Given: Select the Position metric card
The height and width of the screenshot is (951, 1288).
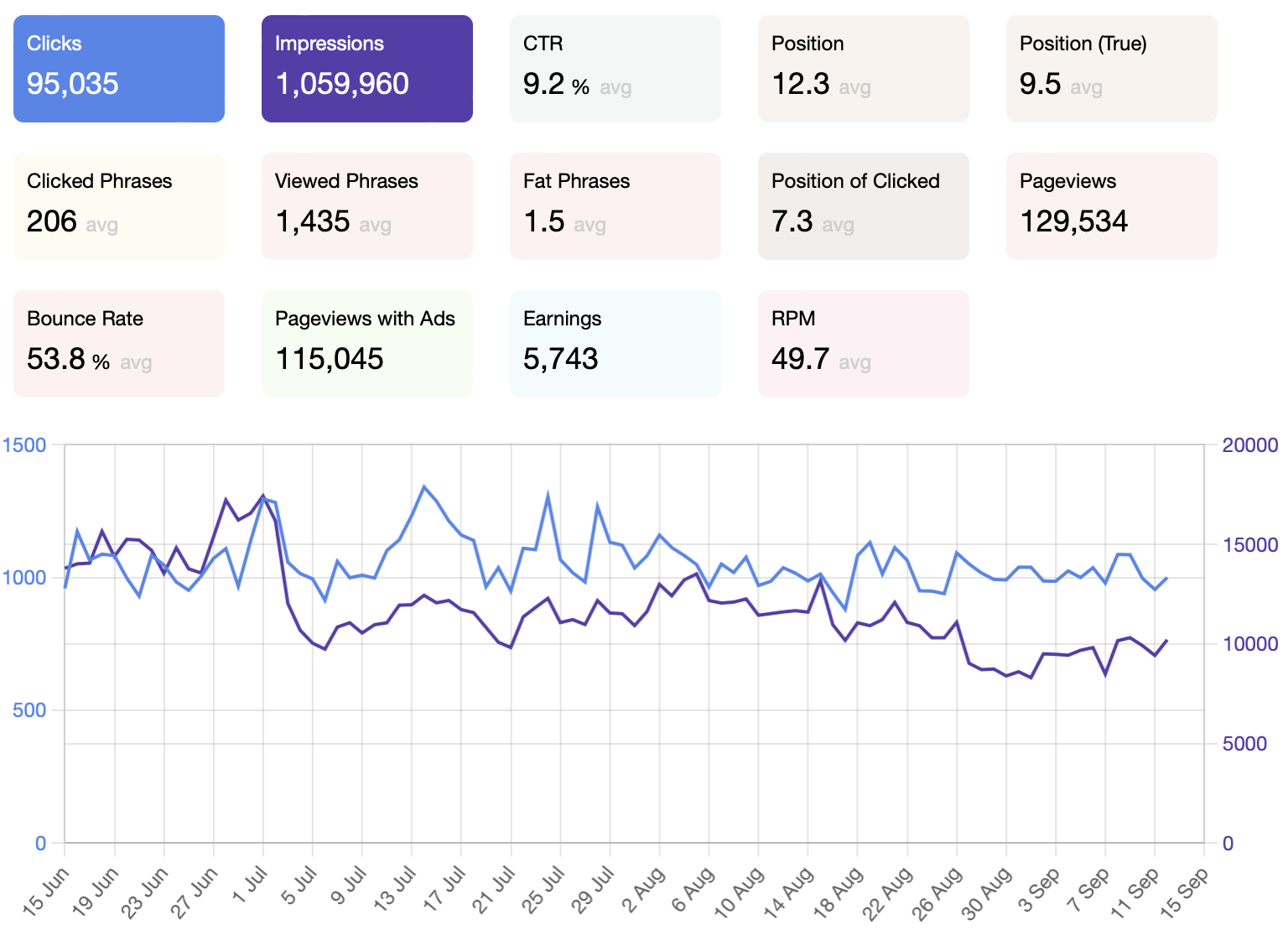Looking at the screenshot, I should click(x=864, y=69).
